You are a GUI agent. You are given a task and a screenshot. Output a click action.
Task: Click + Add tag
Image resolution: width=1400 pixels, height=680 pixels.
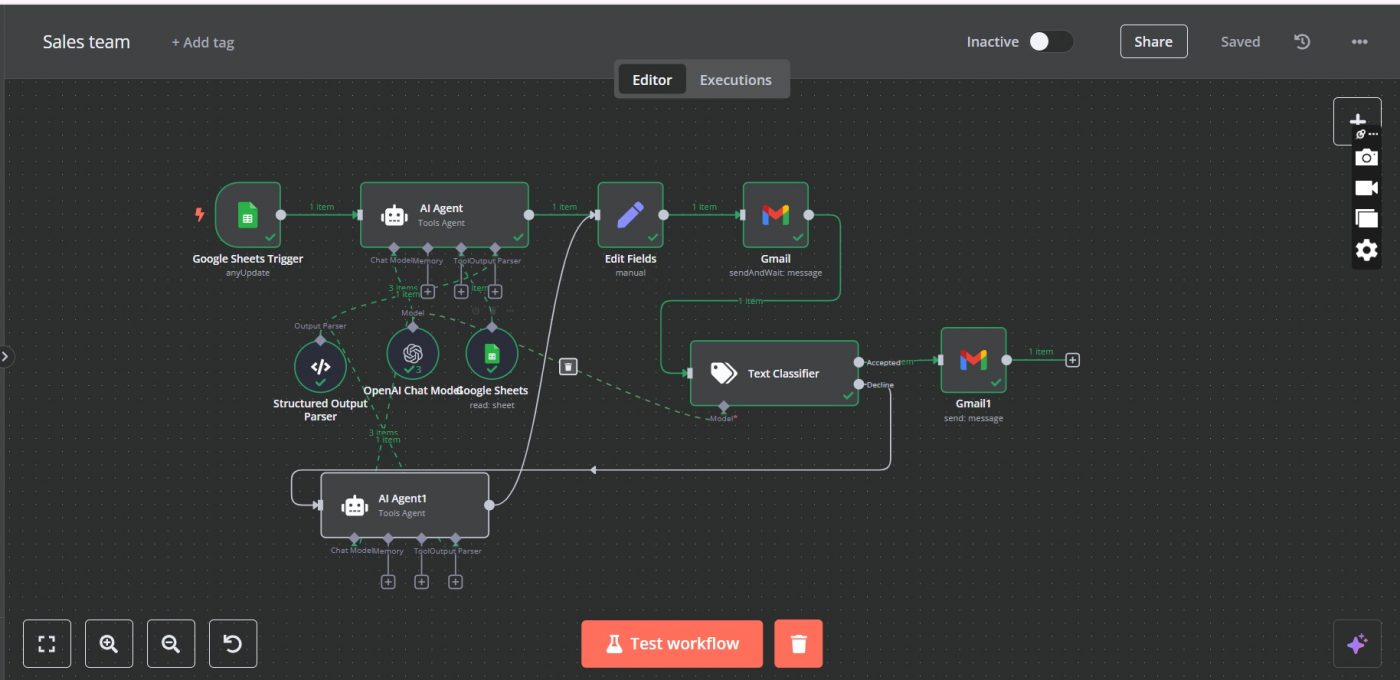pyautogui.click(x=203, y=42)
